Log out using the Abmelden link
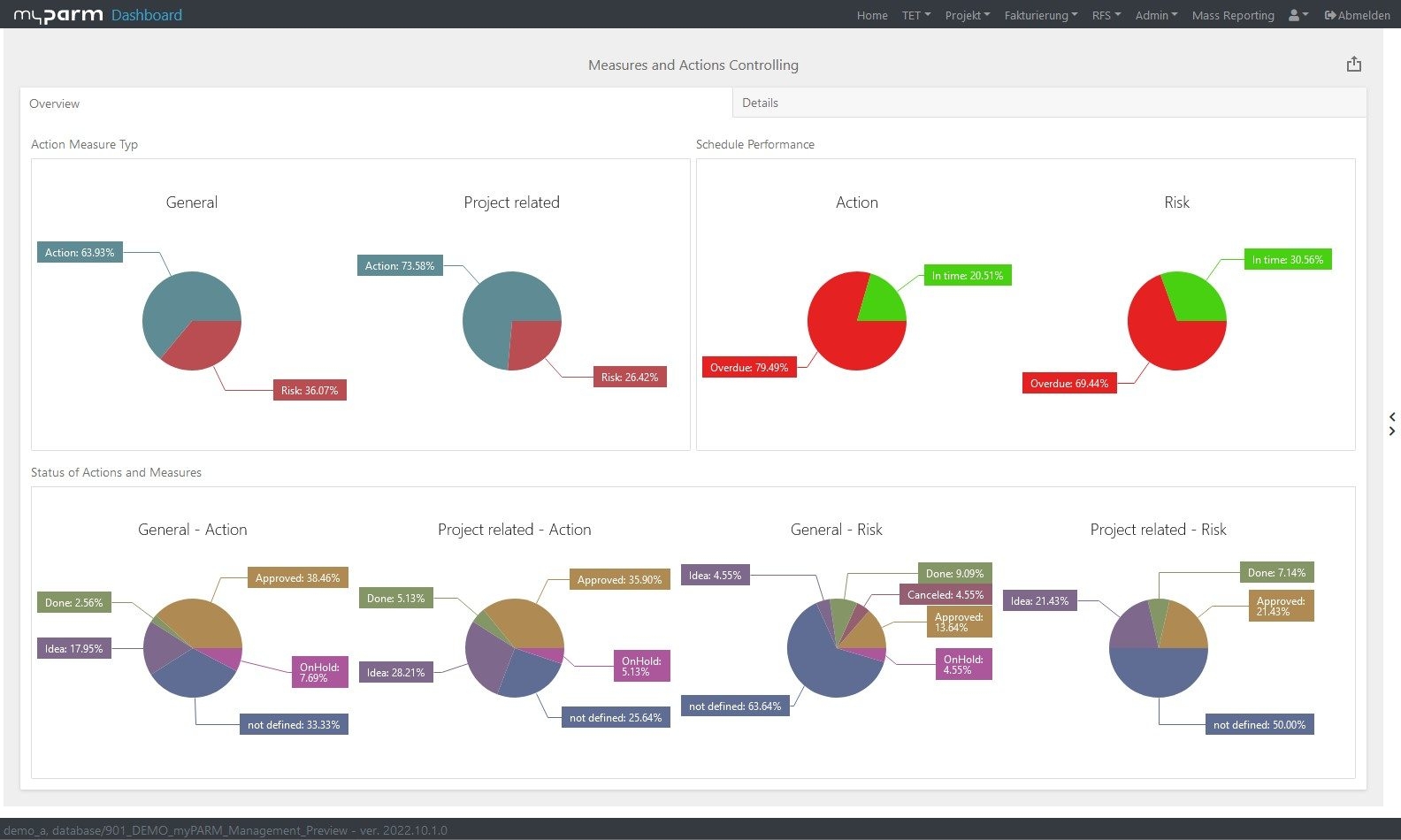This screenshot has width=1401, height=840. [1357, 15]
